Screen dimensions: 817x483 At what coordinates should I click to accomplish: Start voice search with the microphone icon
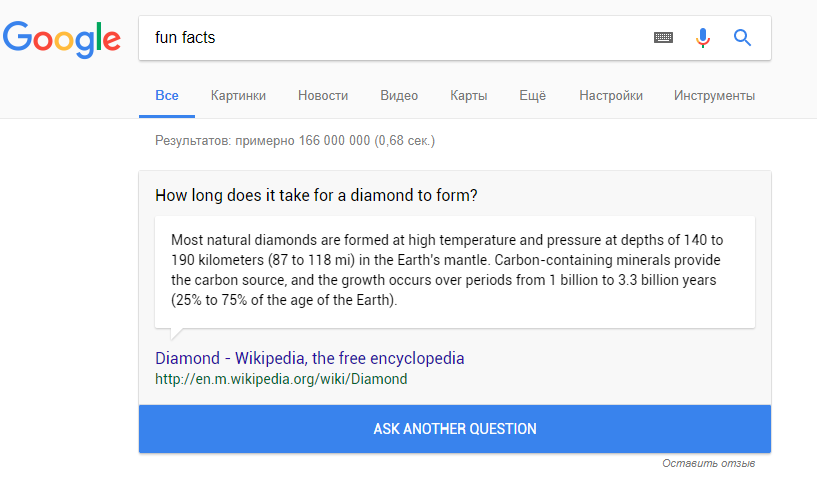click(x=703, y=38)
